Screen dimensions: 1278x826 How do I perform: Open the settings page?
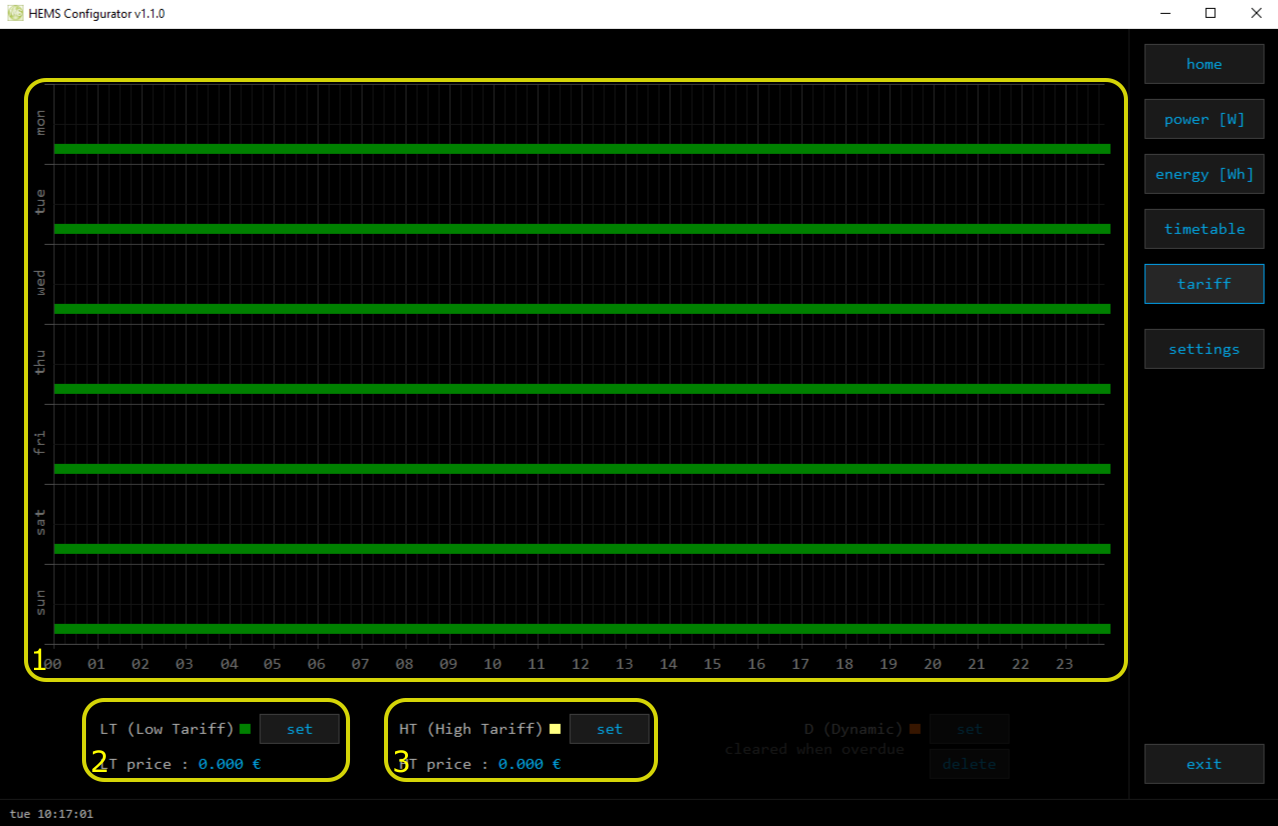pos(1204,349)
